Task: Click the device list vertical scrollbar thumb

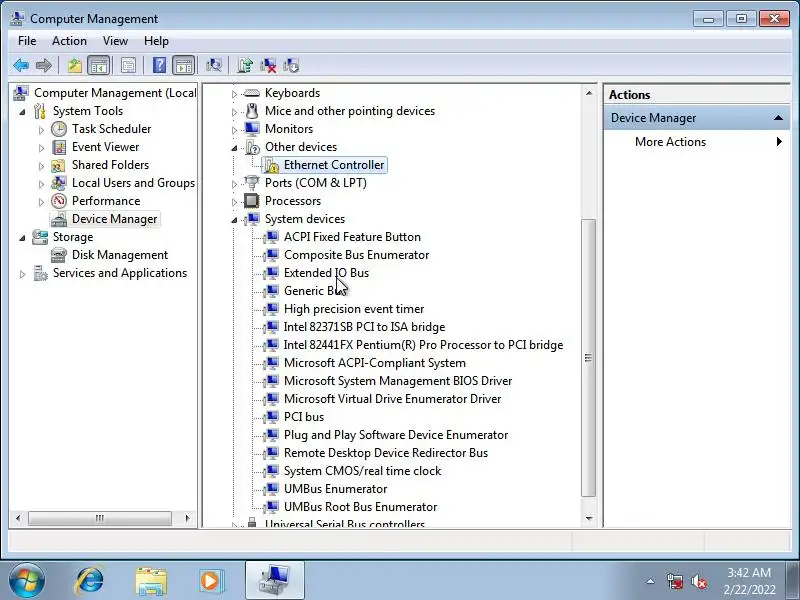Action: (x=589, y=358)
